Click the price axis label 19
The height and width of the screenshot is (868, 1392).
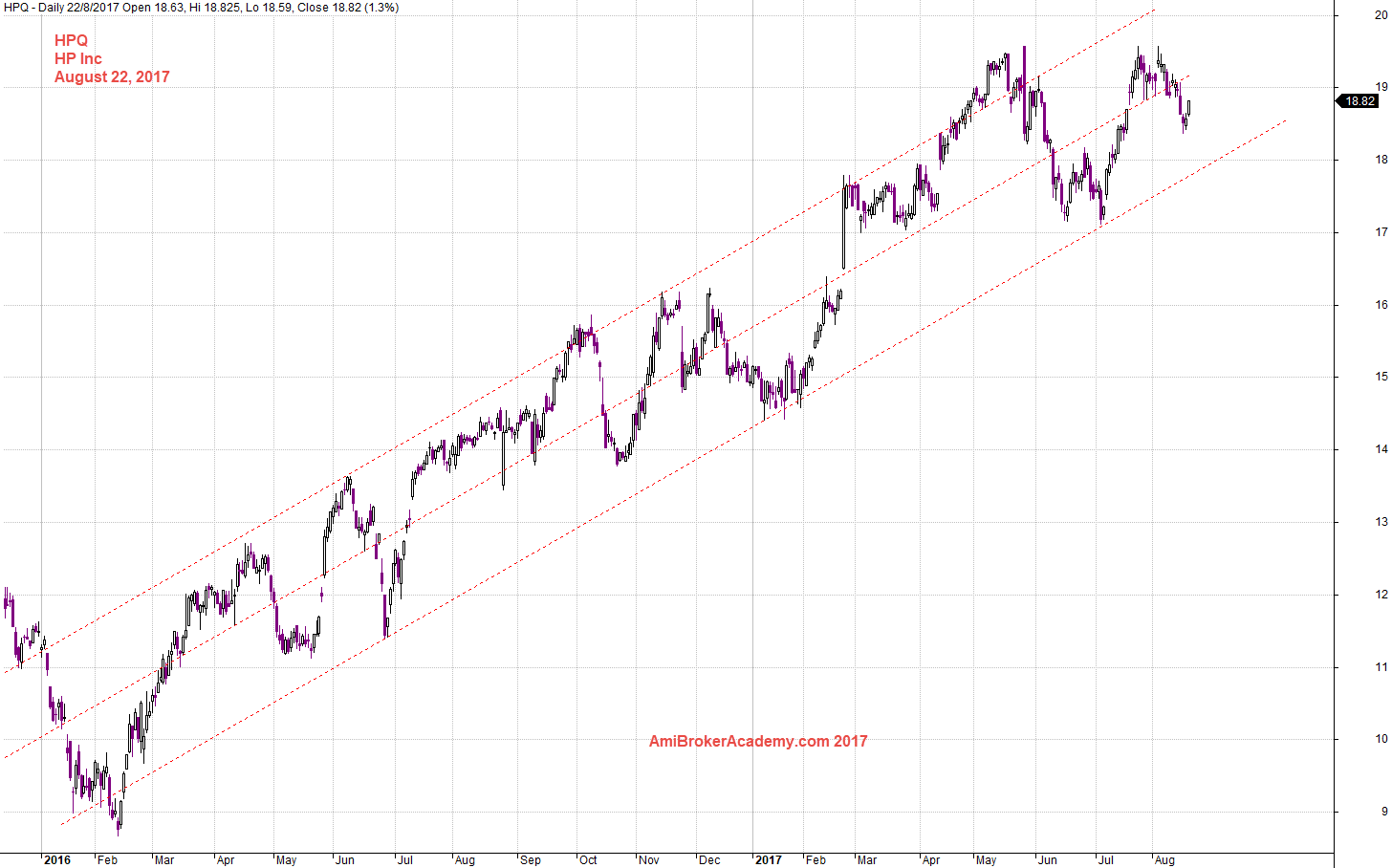click(x=1381, y=87)
